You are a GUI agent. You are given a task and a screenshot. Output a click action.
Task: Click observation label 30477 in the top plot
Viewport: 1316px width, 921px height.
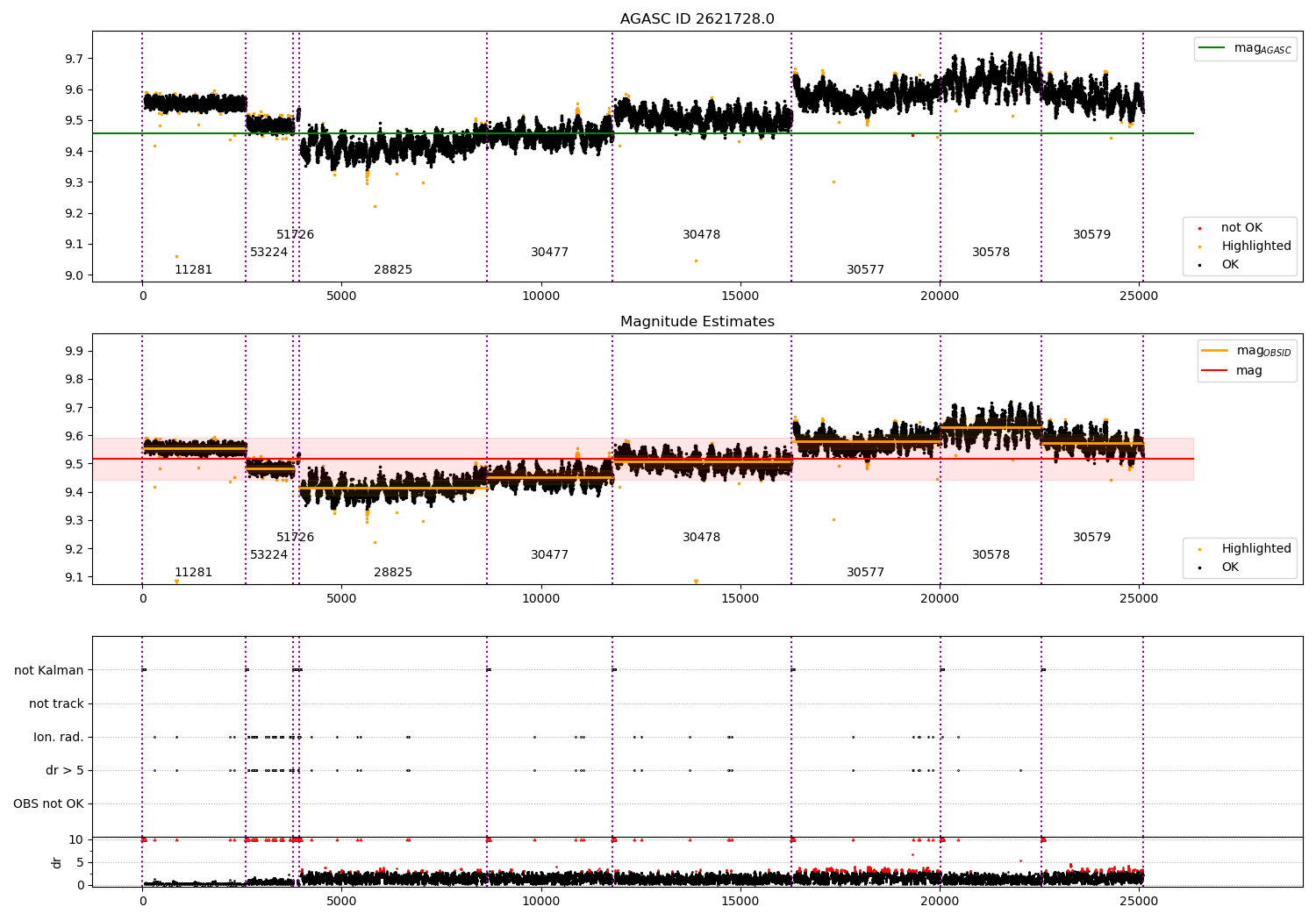[x=549, y=253]
